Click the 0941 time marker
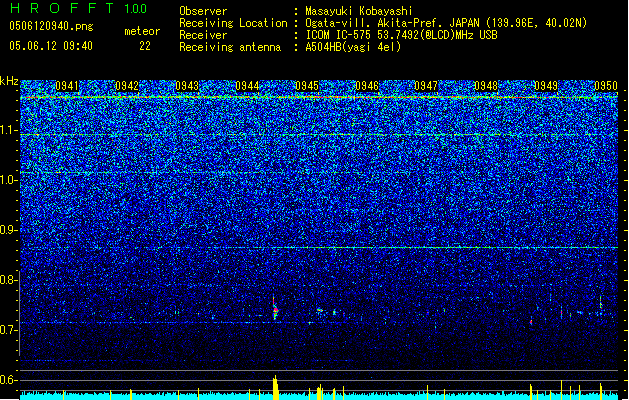629x400 pixels. click(67, 86)
